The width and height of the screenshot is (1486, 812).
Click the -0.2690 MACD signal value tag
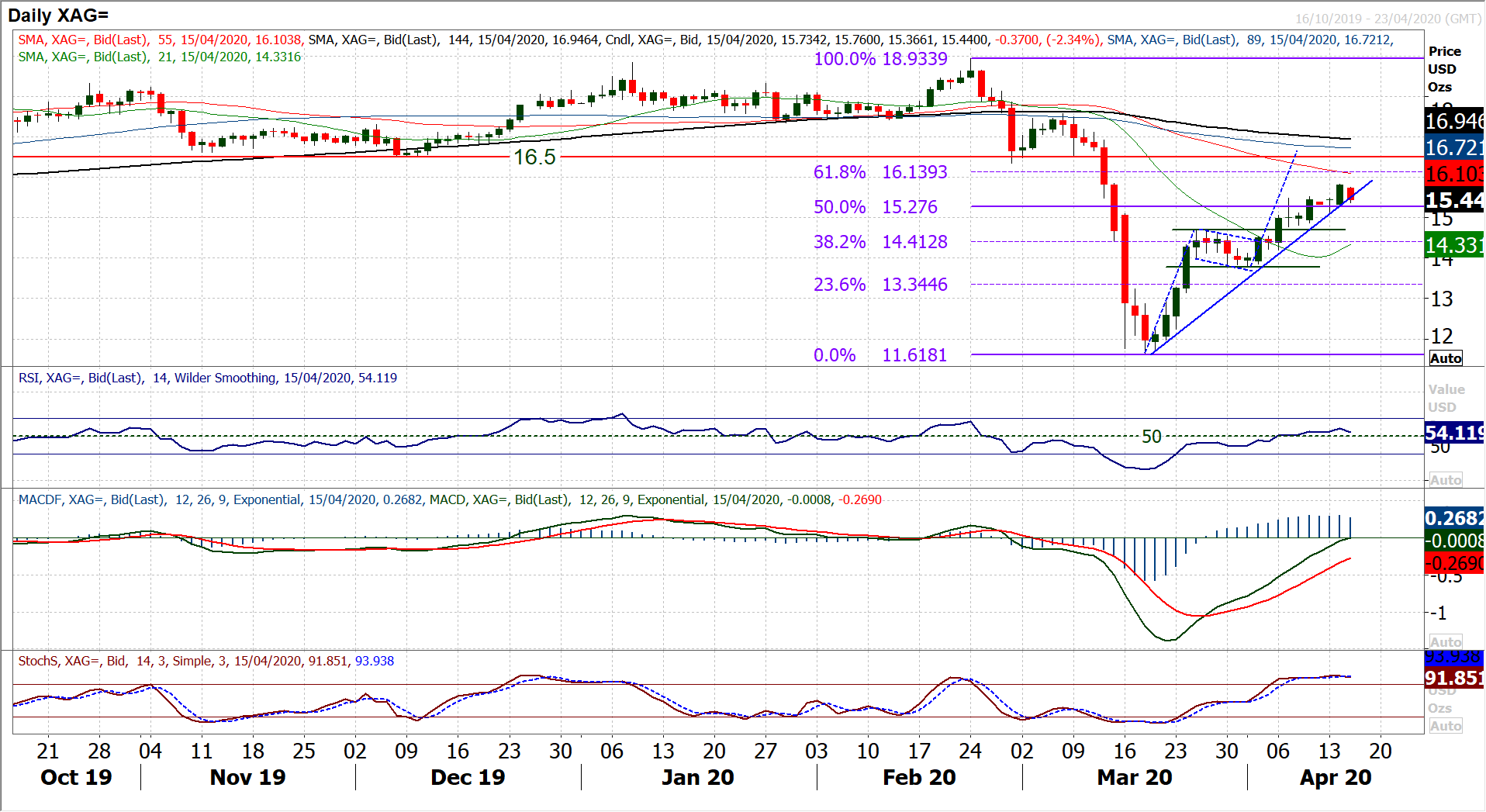click(x=1454, y=563)
